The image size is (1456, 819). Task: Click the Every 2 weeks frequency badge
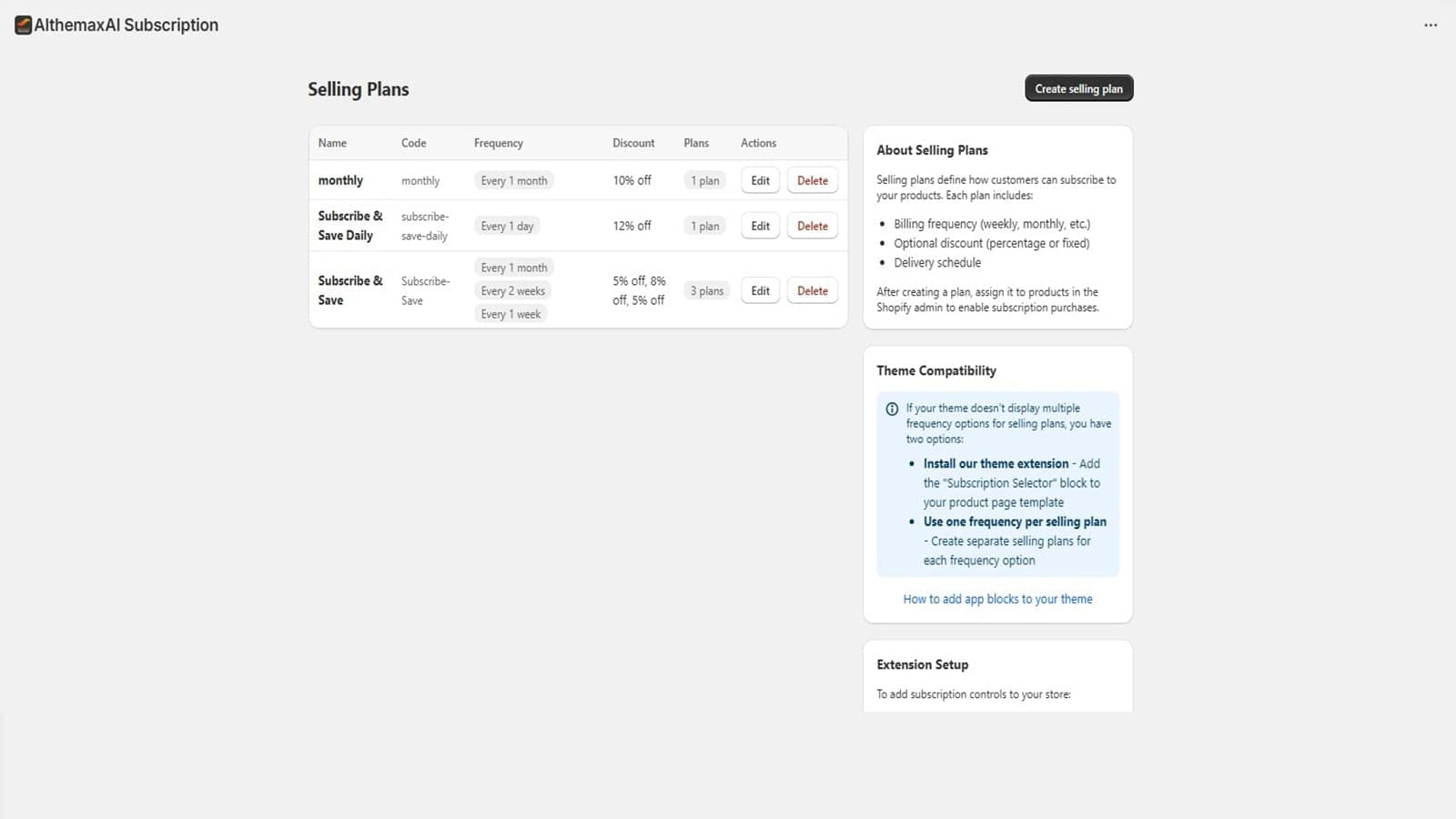512,291
